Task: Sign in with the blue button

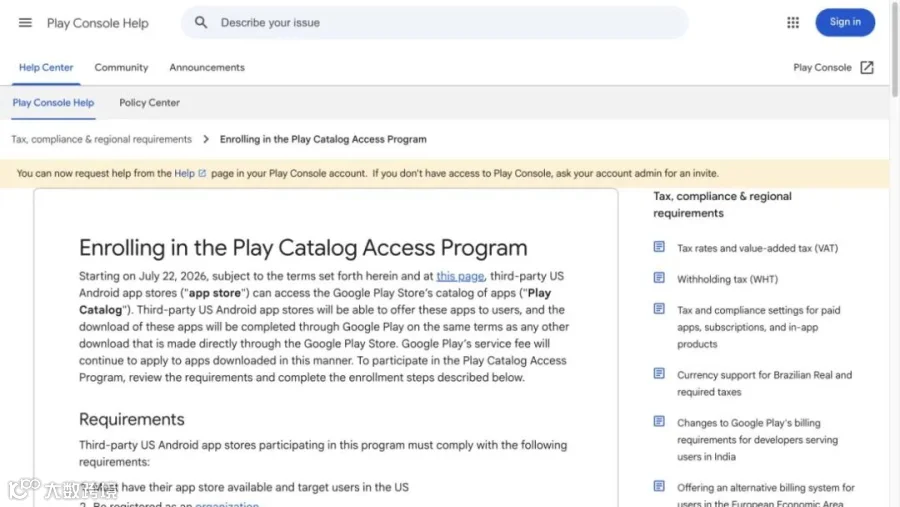Action: (x=845, y=22)
